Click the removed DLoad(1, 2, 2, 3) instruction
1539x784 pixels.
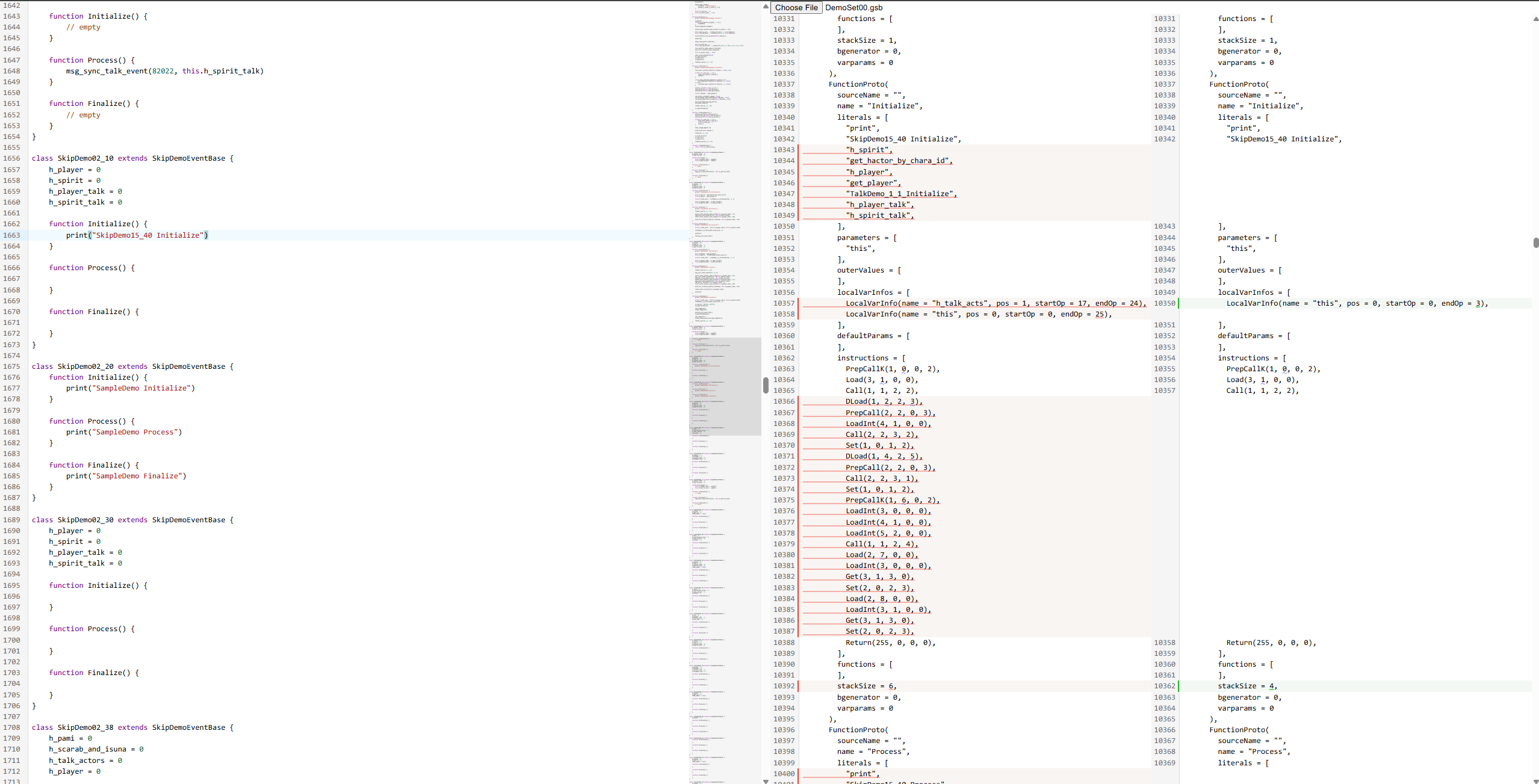point(883,401)
